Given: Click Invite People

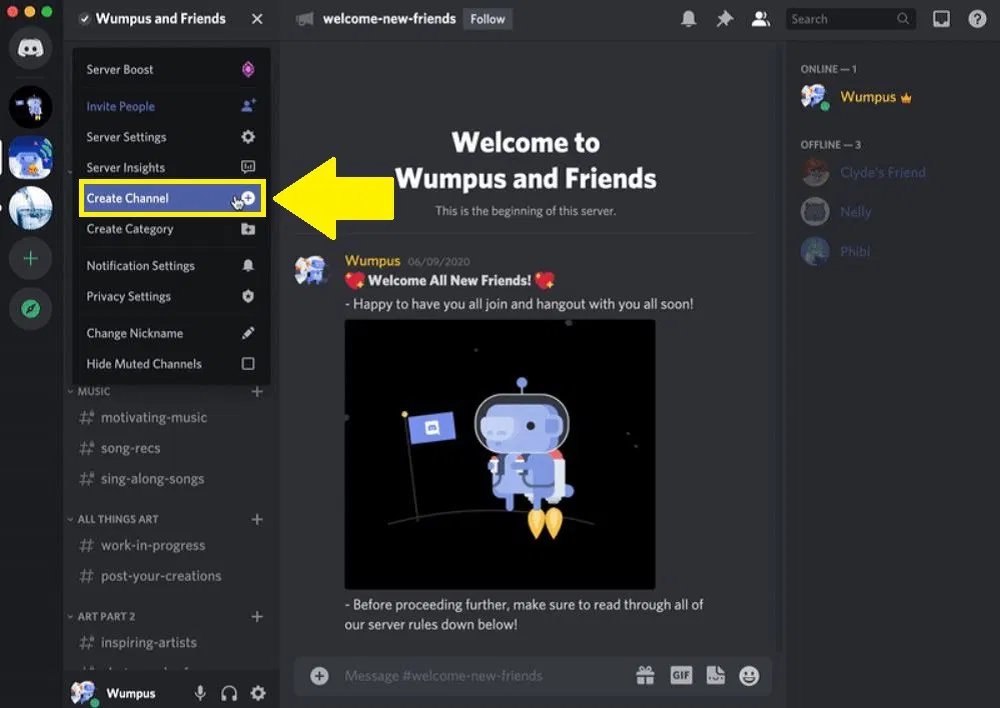Looking at the screenshot, I should (x=120, y=106).
